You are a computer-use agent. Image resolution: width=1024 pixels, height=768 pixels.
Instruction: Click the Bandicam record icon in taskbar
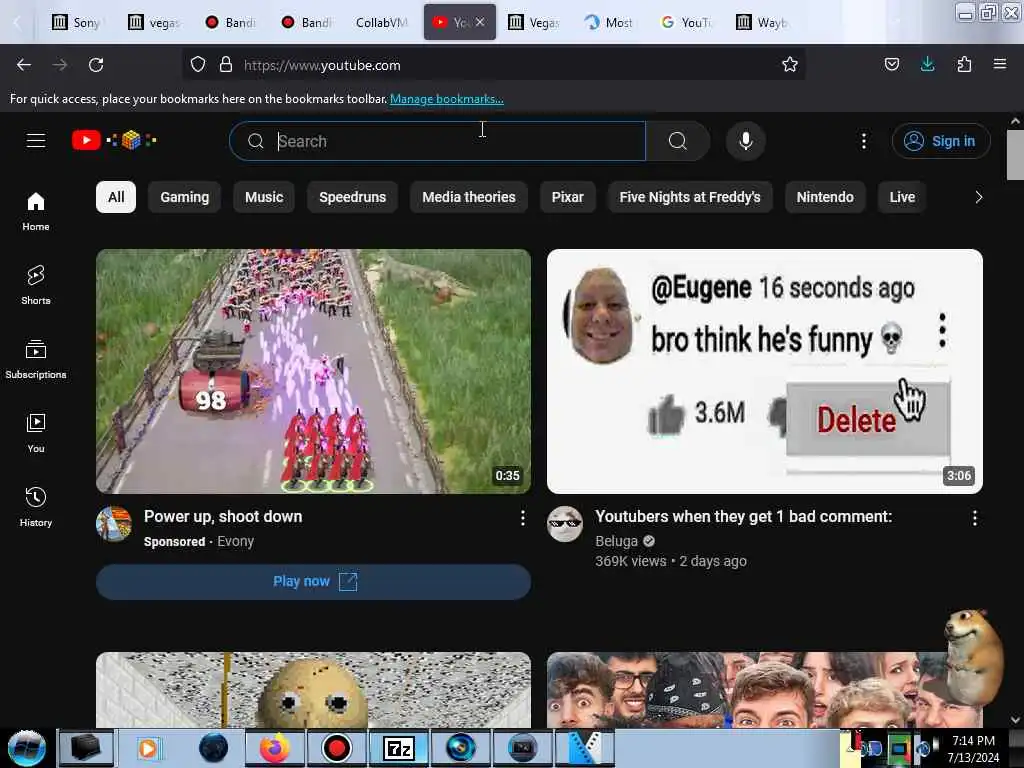point(336,748)
